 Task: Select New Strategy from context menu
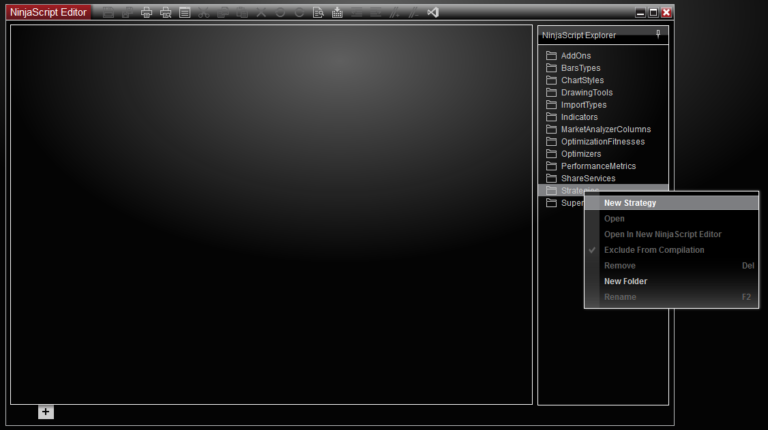(x=630, y=203)
